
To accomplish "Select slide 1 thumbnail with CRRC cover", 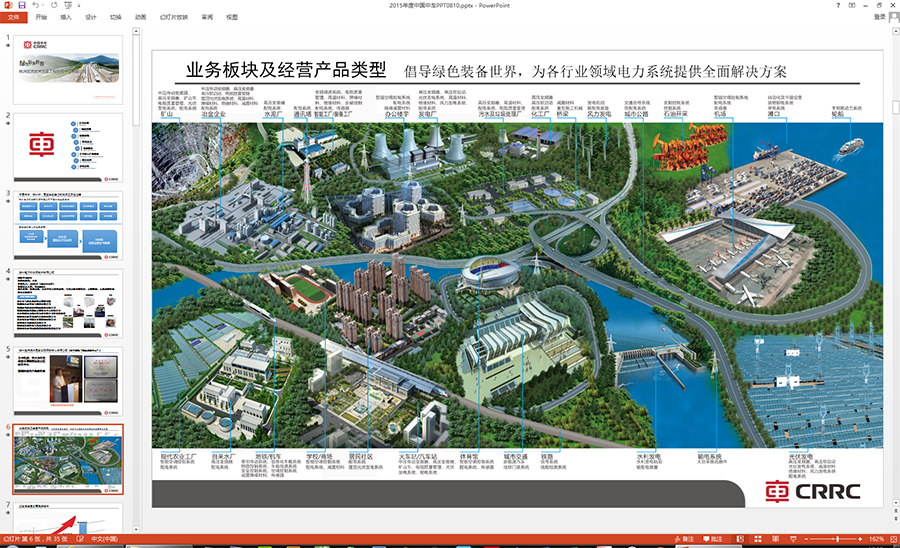I will click(68, 69).
